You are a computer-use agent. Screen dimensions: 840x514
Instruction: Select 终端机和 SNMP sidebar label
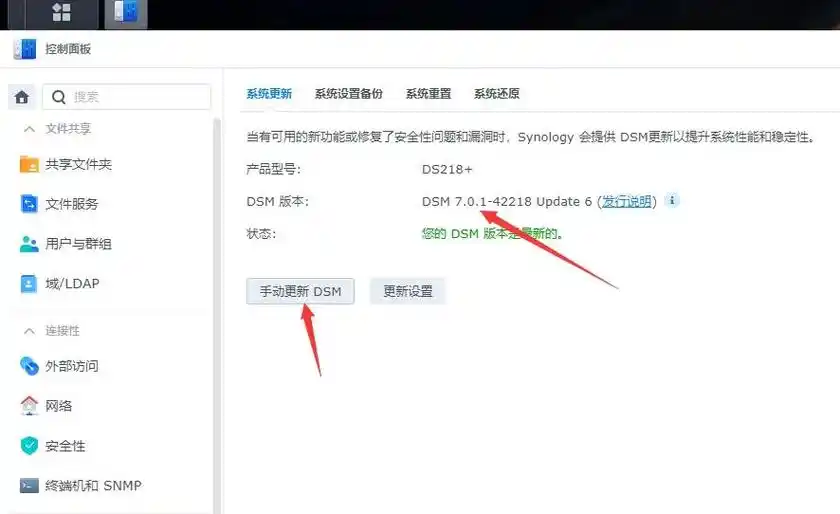click(94, 486)
